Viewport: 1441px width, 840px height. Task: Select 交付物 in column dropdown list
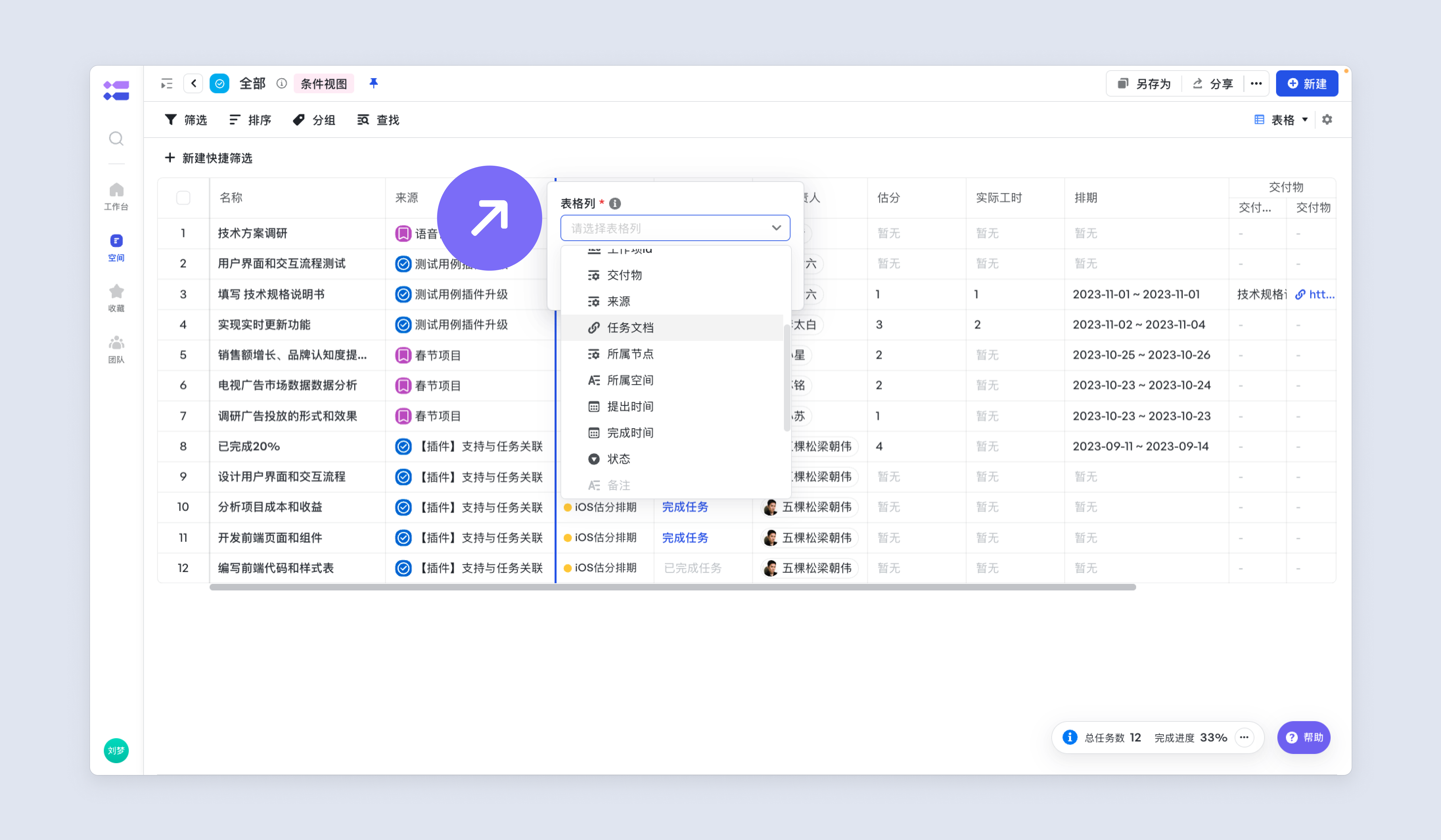673,276
